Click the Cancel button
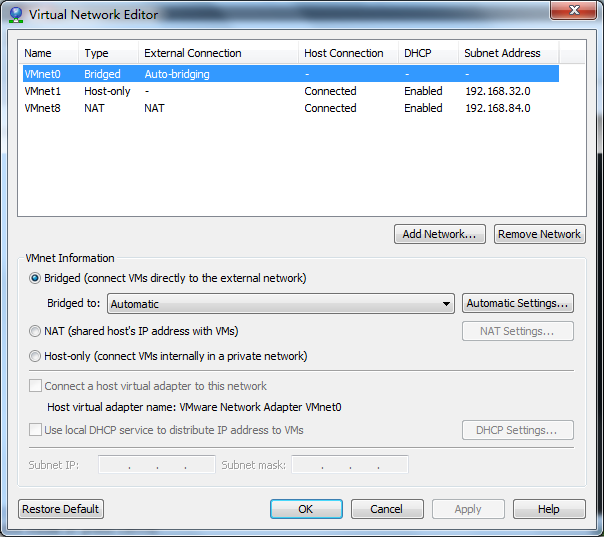This screenshot has height=537, width=604. pos(387,509)
